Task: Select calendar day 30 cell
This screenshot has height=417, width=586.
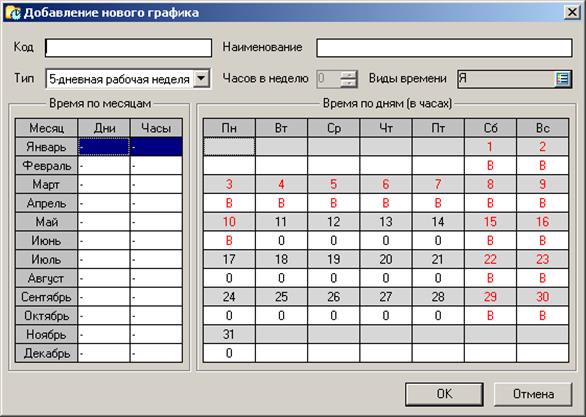Action: (543, 297)
